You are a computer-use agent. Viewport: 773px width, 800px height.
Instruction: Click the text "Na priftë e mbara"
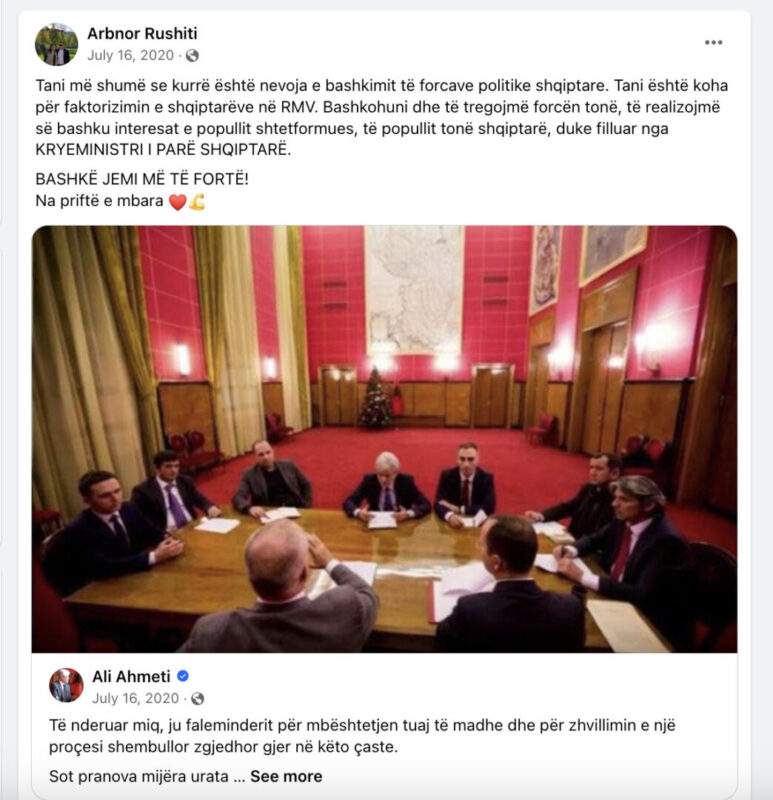[x=99, y=201]
